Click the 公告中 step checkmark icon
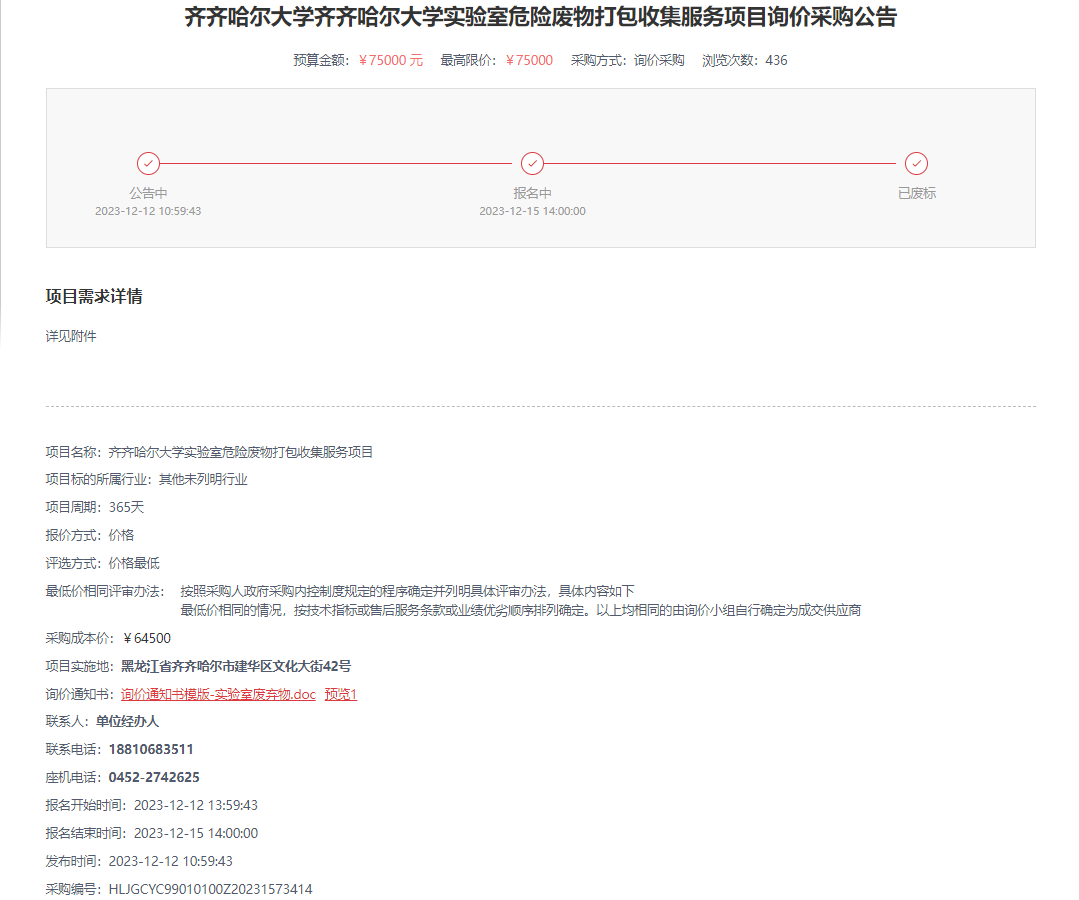The height and width of the screenshot is (900, 1079). 148,163
